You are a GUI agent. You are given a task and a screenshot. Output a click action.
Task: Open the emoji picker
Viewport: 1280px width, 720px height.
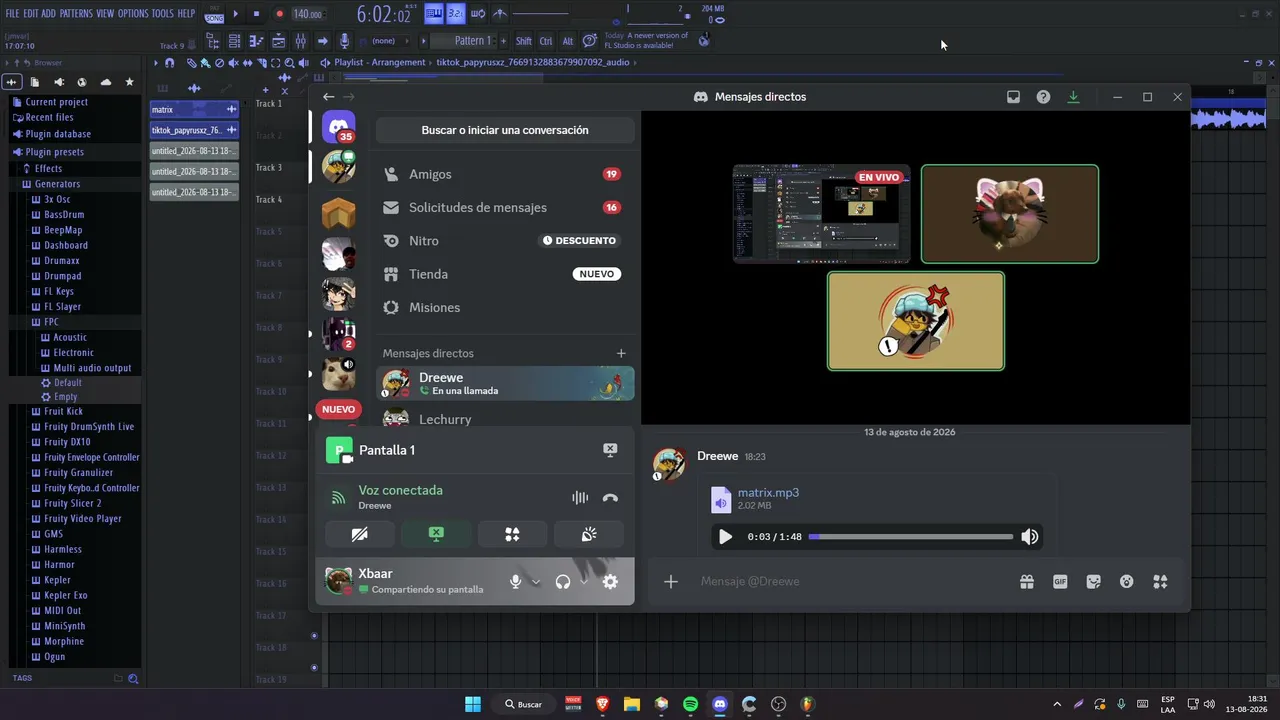[x=1127, y=581]
